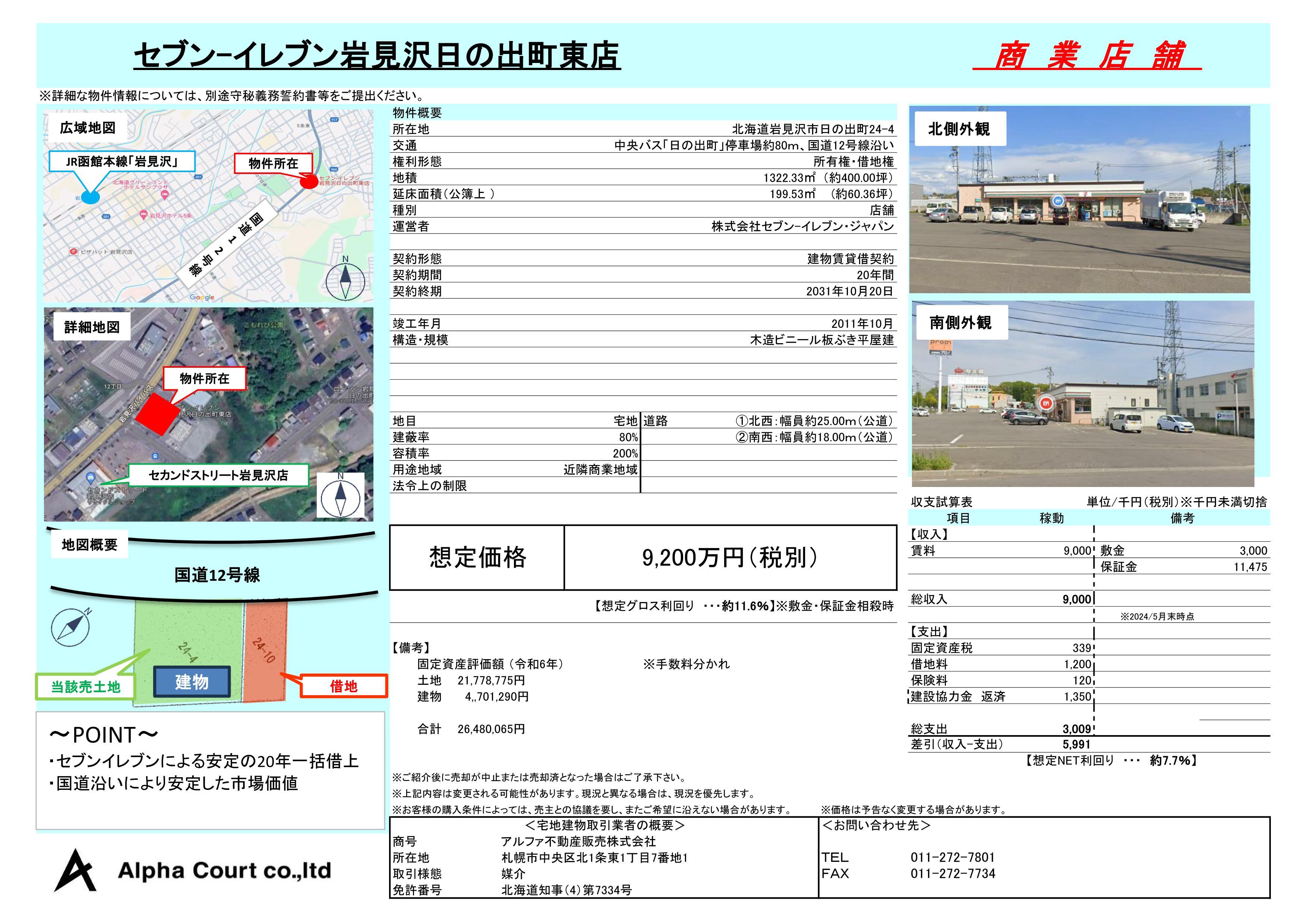Click the 近隣商業地域 zoning value
Image resolution: width=1307 pixels, height=924 pixels.
click(600, 469)
